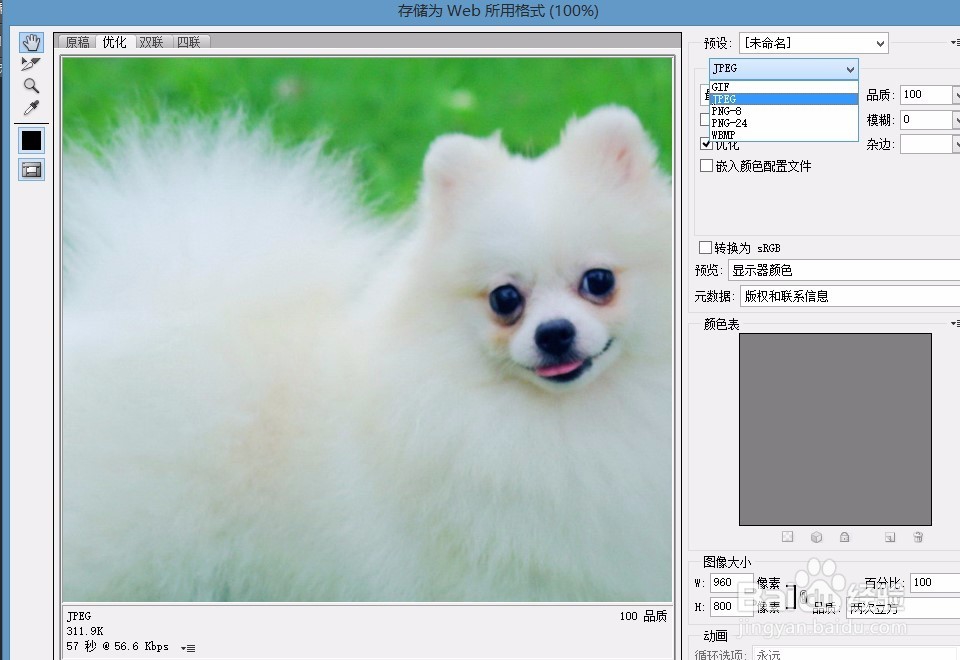
Task: Open the 品质 quality slider arrow
Action: (x=956, y=94)
